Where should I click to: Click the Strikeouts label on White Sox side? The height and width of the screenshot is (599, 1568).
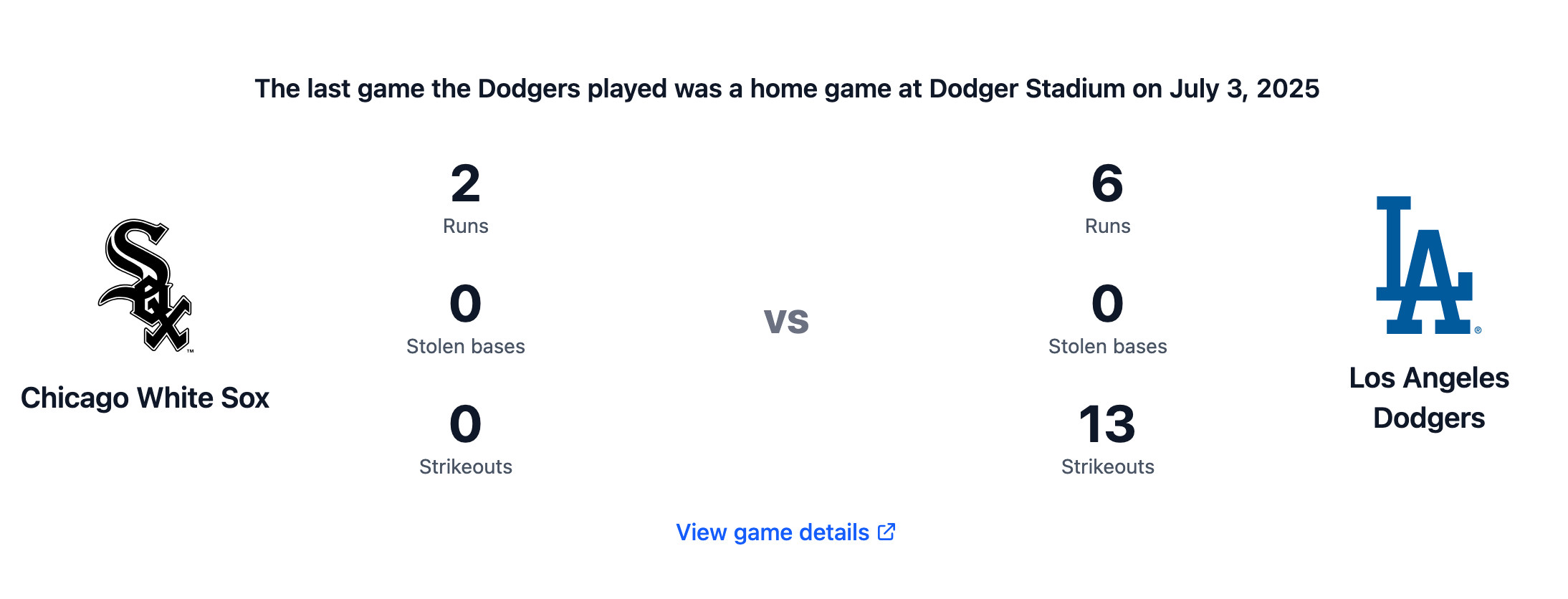click(x=466, y=467)
